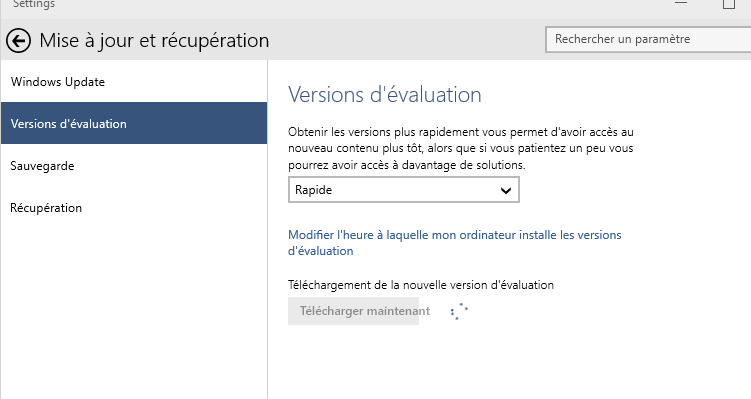Select Versions d'évaluation sidebar item
The image size is (751, 399).
coord(134,123)
